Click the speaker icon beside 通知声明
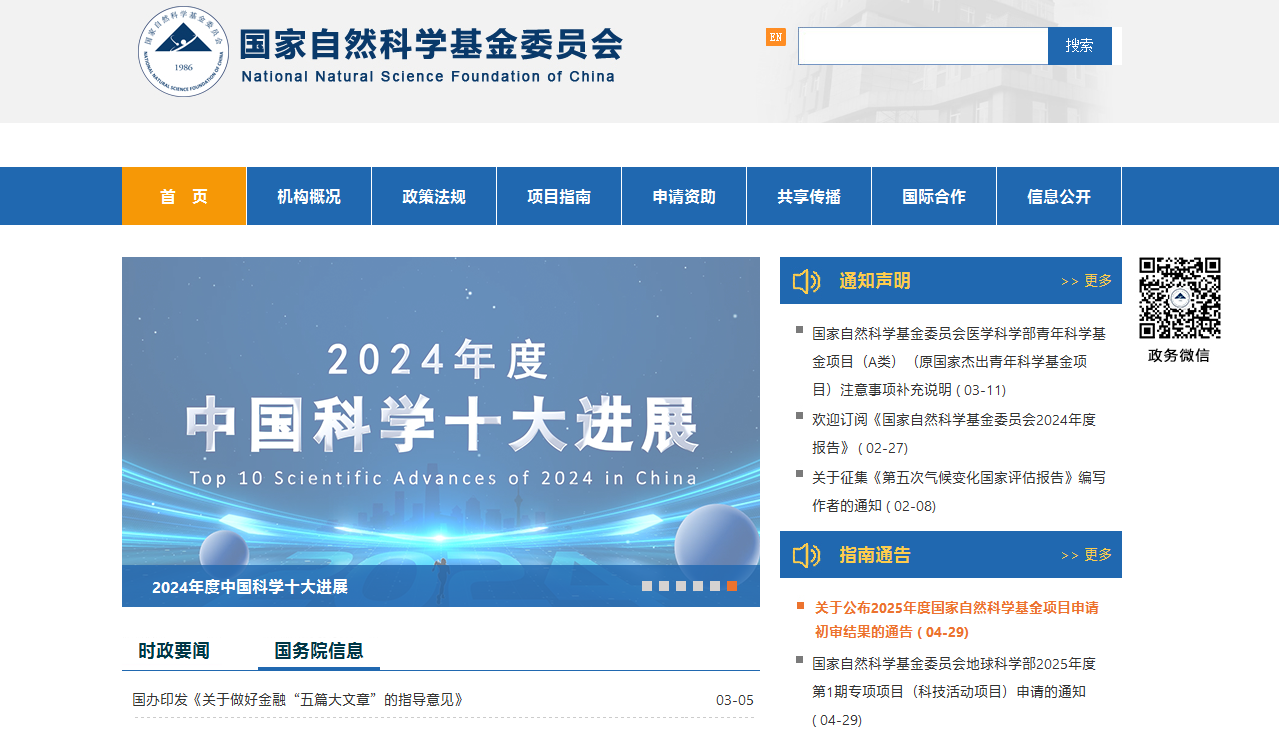The height and width of the screenshot is (729, 1279). click(x=806, y=281)
